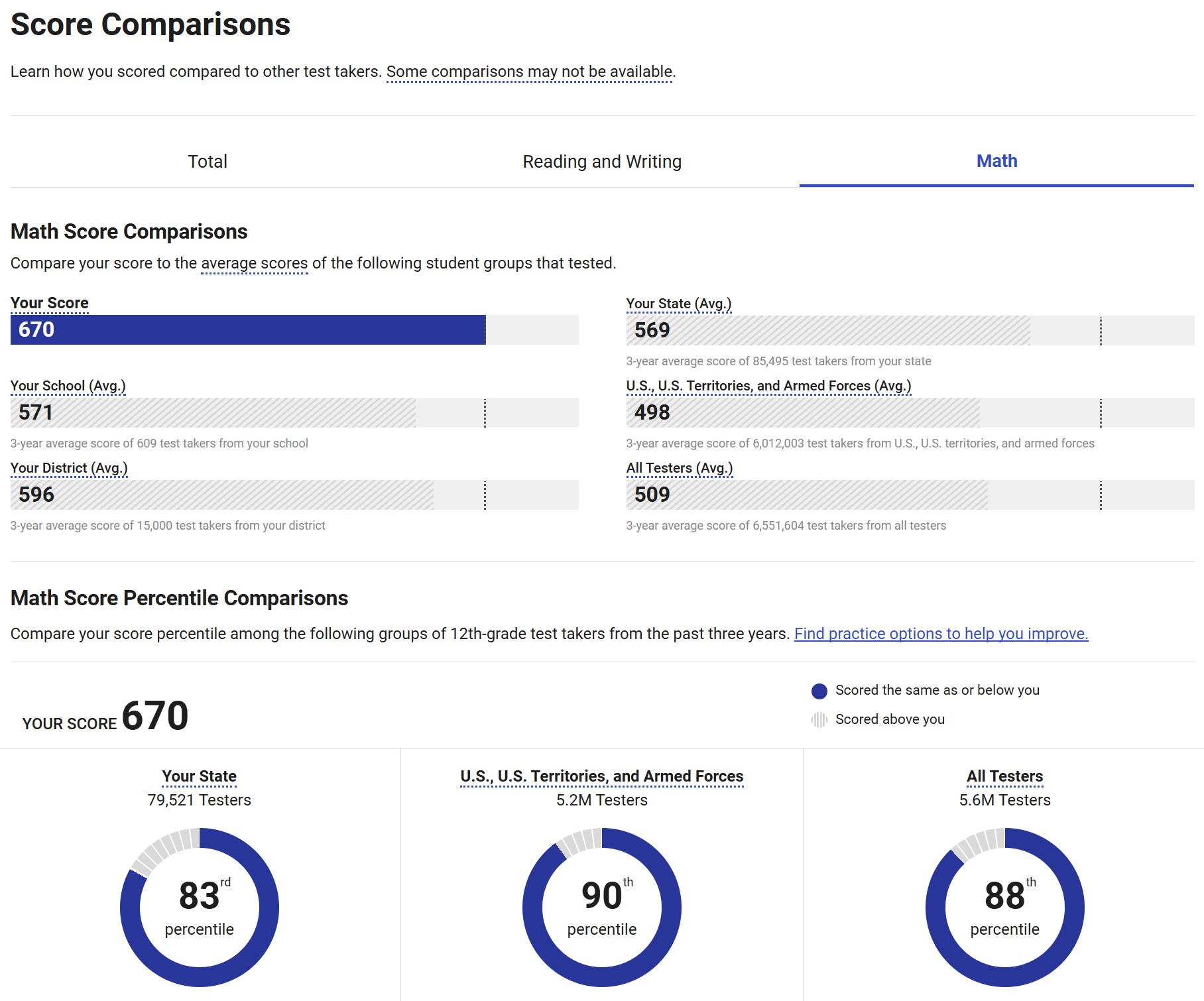Click the 'average scores' tooltip link
Screen dimensions: 1204x1001
click(x=255, y=263)
